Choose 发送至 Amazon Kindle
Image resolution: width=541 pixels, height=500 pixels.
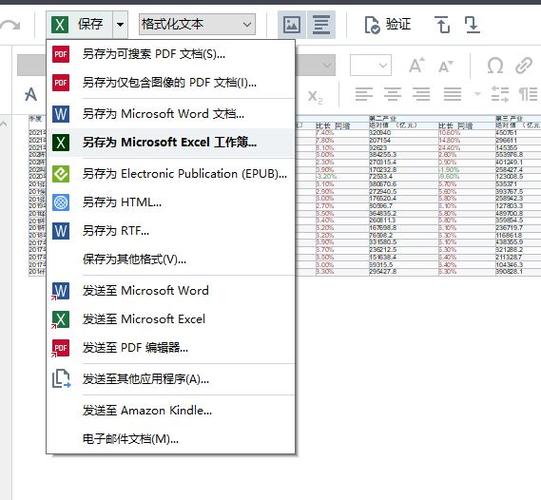tap(171, 410)
